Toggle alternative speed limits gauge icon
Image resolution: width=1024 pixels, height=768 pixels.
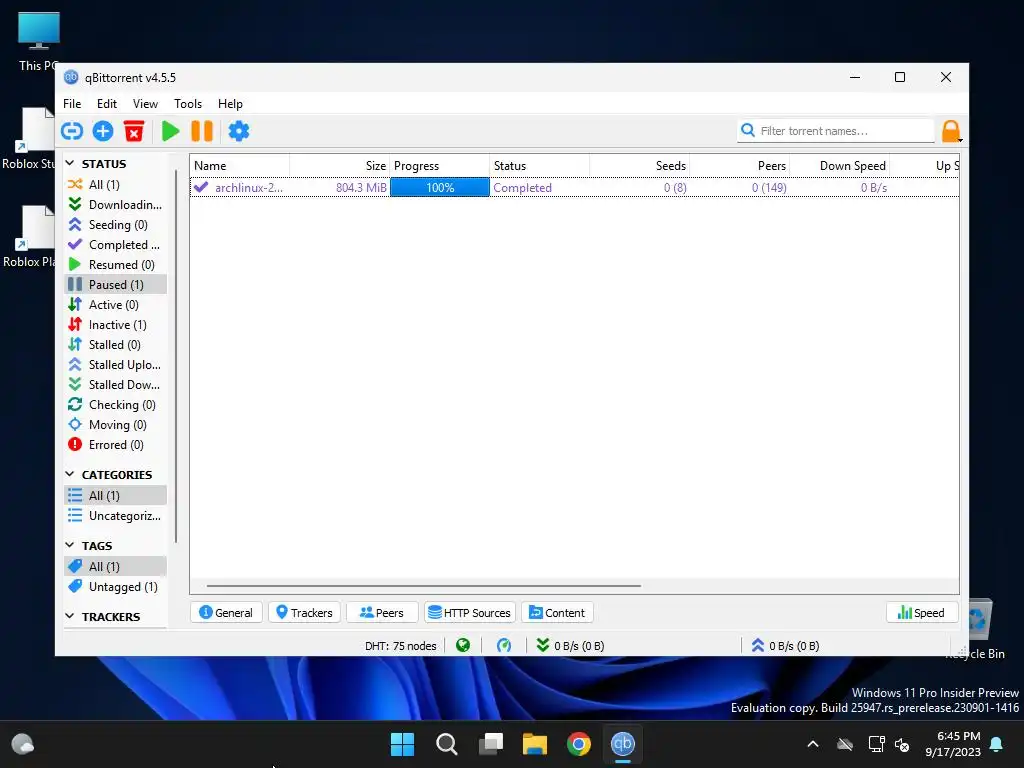[504, 646]
